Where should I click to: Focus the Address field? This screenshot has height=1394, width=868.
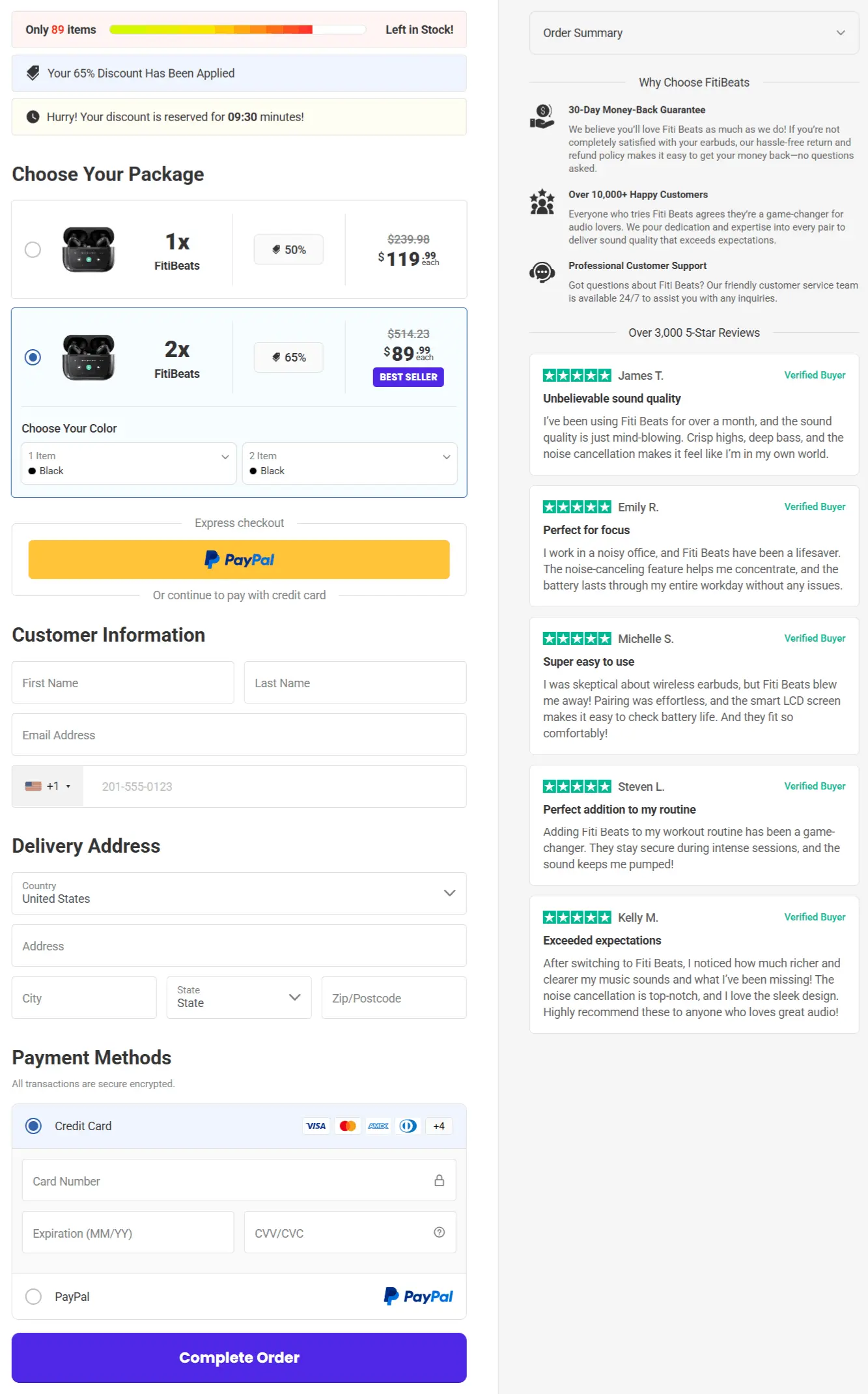239,945
